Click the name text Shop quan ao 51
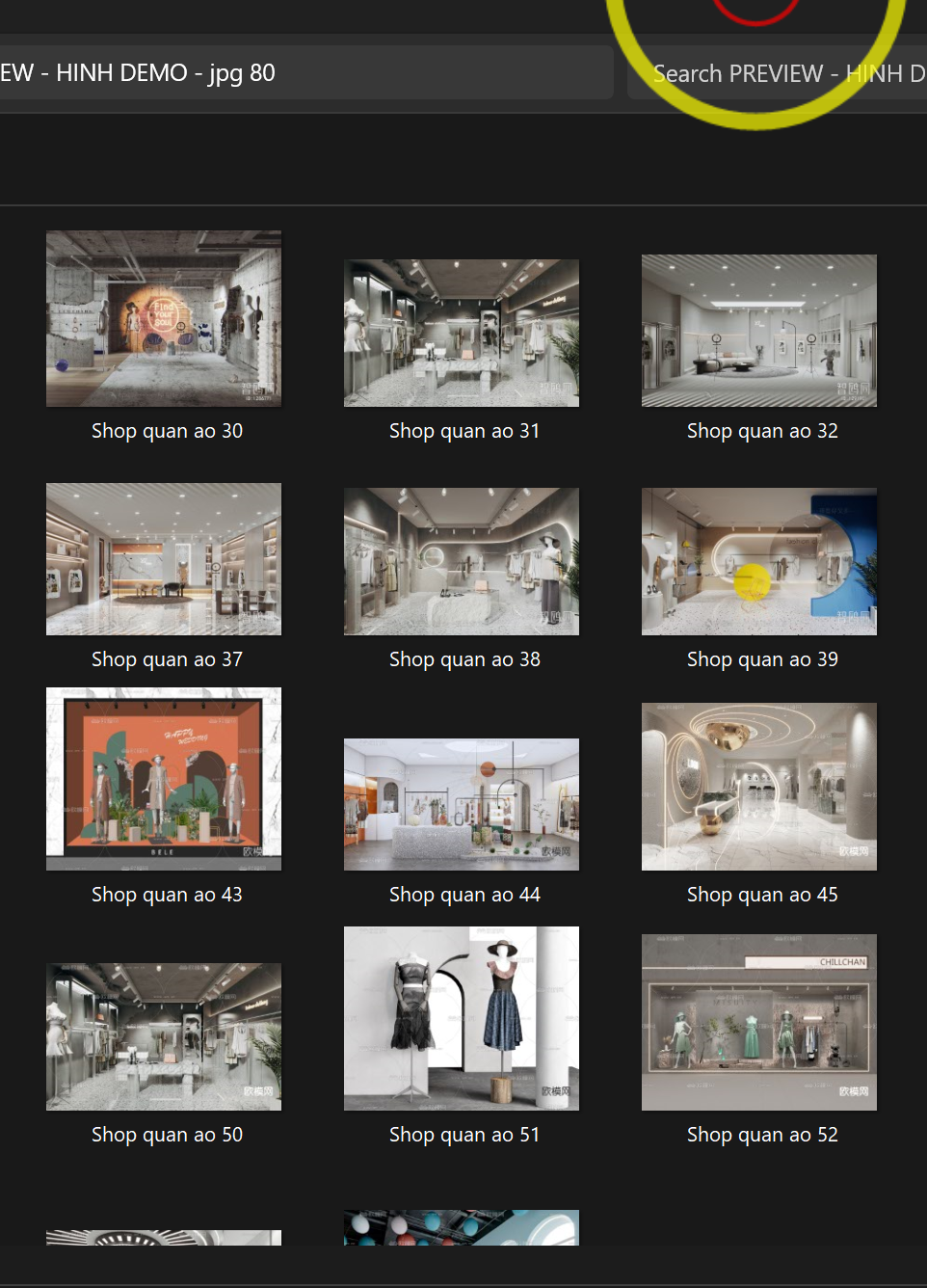This screenshot has height=1288, width=927. point(464,1135)
